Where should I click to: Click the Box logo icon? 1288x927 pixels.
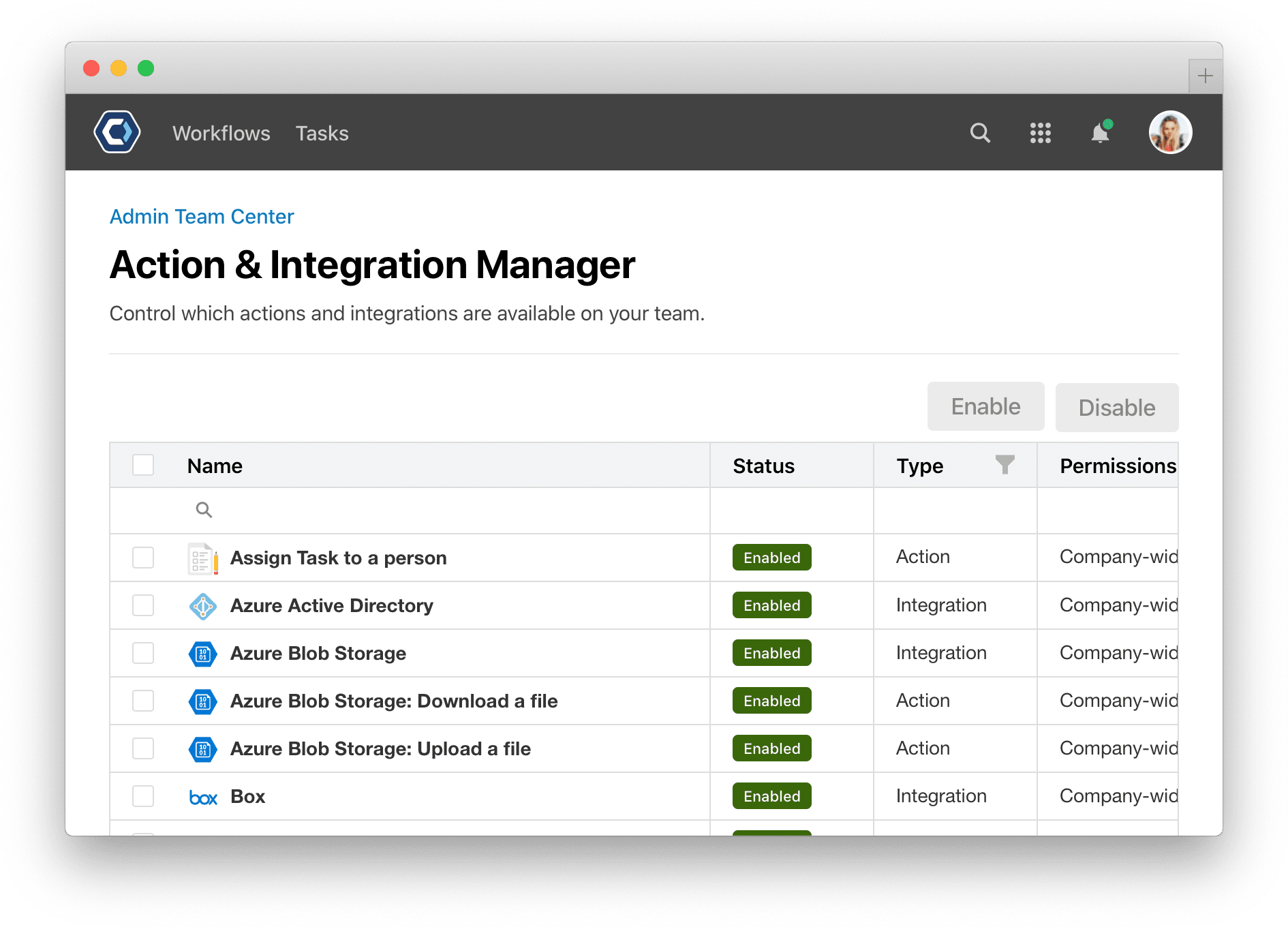point(203,797)
